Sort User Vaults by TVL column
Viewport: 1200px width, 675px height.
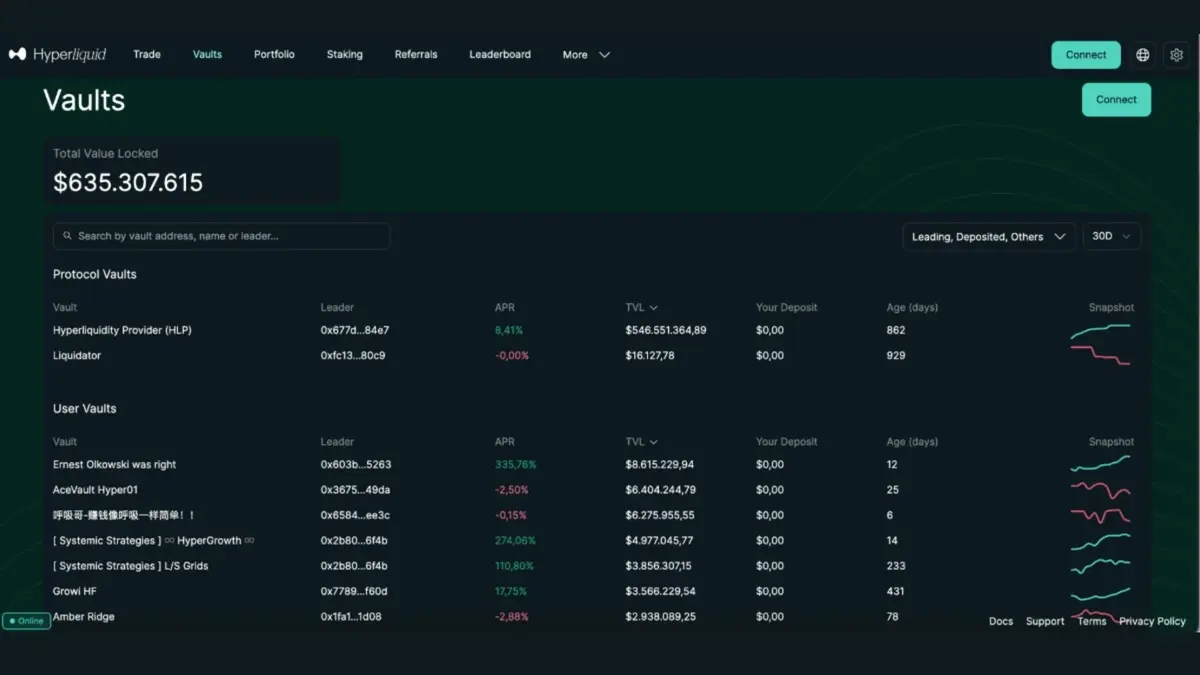pos(641,442)
